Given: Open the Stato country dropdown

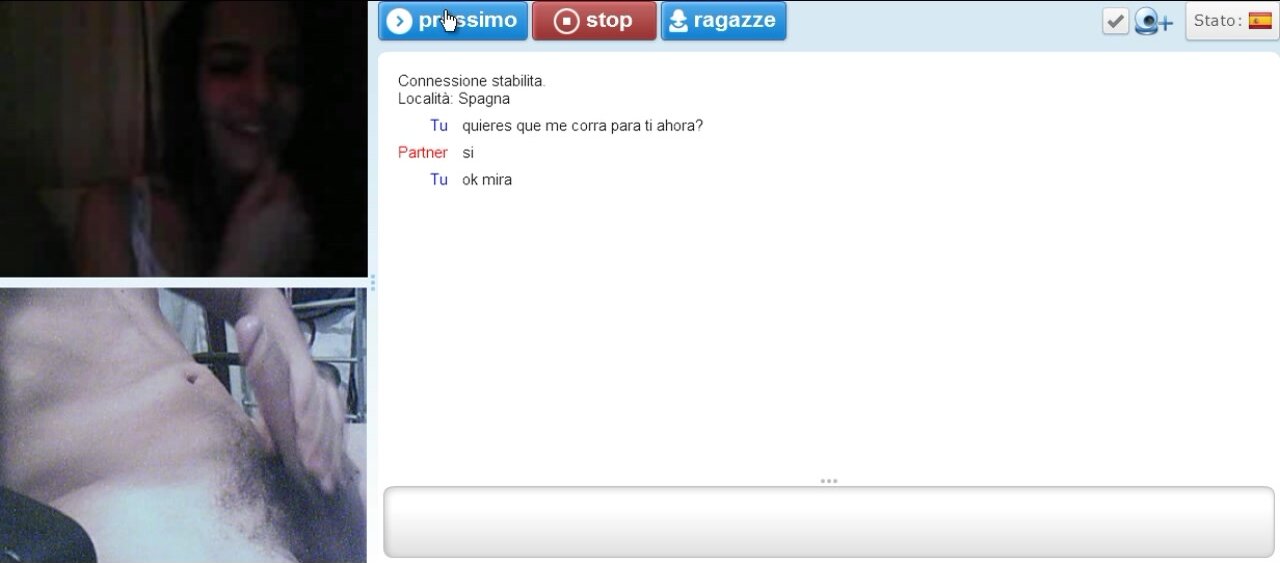Looking at the screenshot, I should click(1231, 21).
